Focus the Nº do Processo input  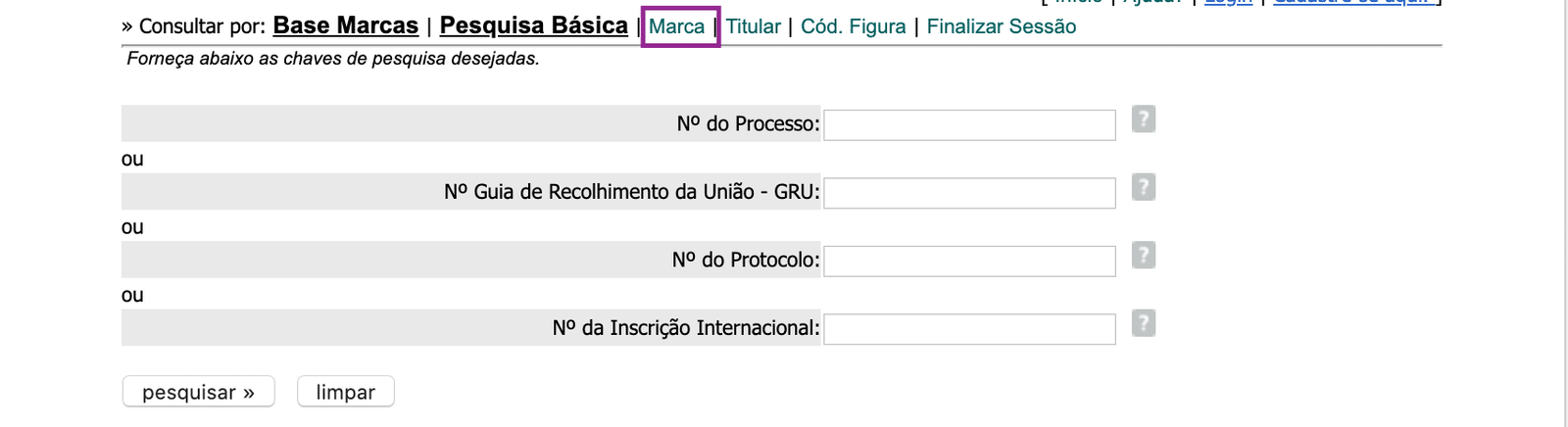point(969,125)
